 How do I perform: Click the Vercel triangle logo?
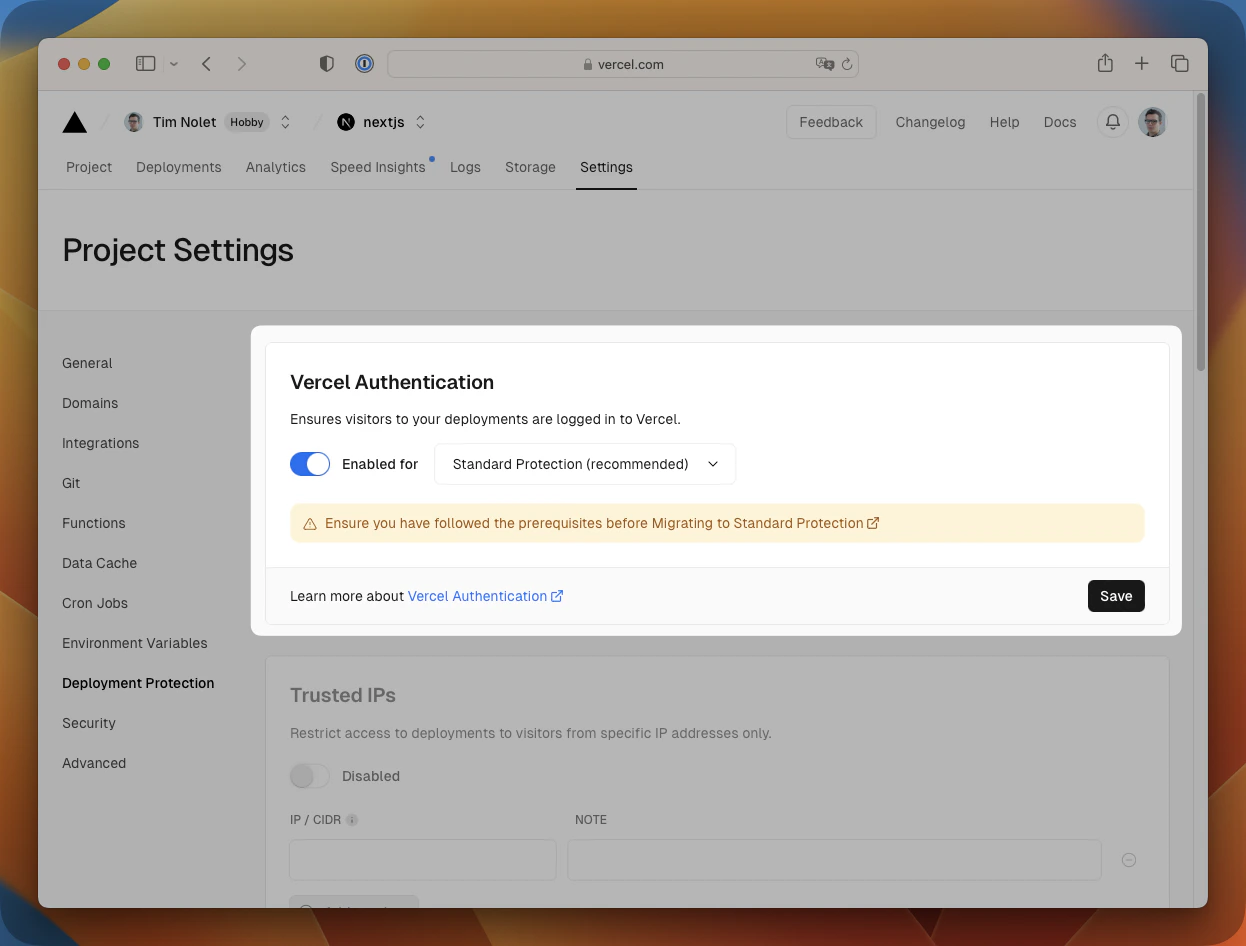pos(74,121)
